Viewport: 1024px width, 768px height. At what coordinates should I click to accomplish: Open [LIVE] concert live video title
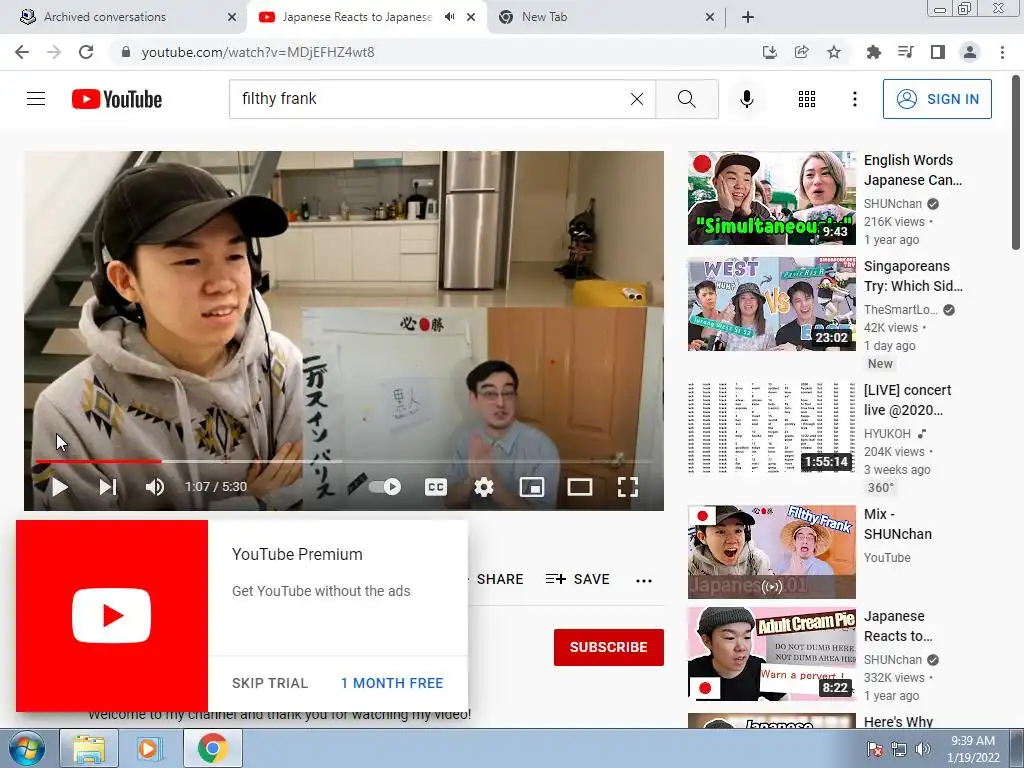[x=907, y=400]
